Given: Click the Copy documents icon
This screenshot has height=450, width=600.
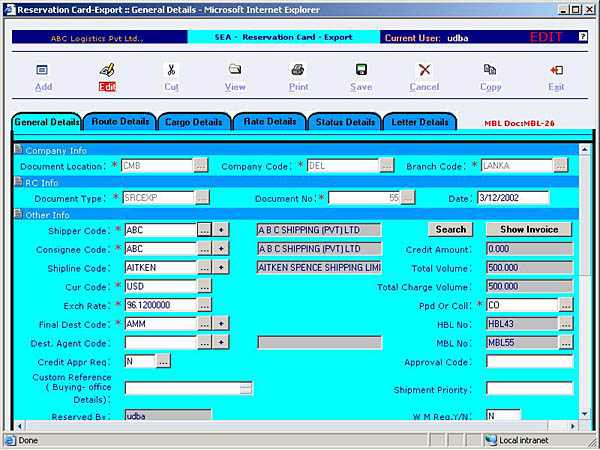Looking at the screenshot, I should click(490, 70).
